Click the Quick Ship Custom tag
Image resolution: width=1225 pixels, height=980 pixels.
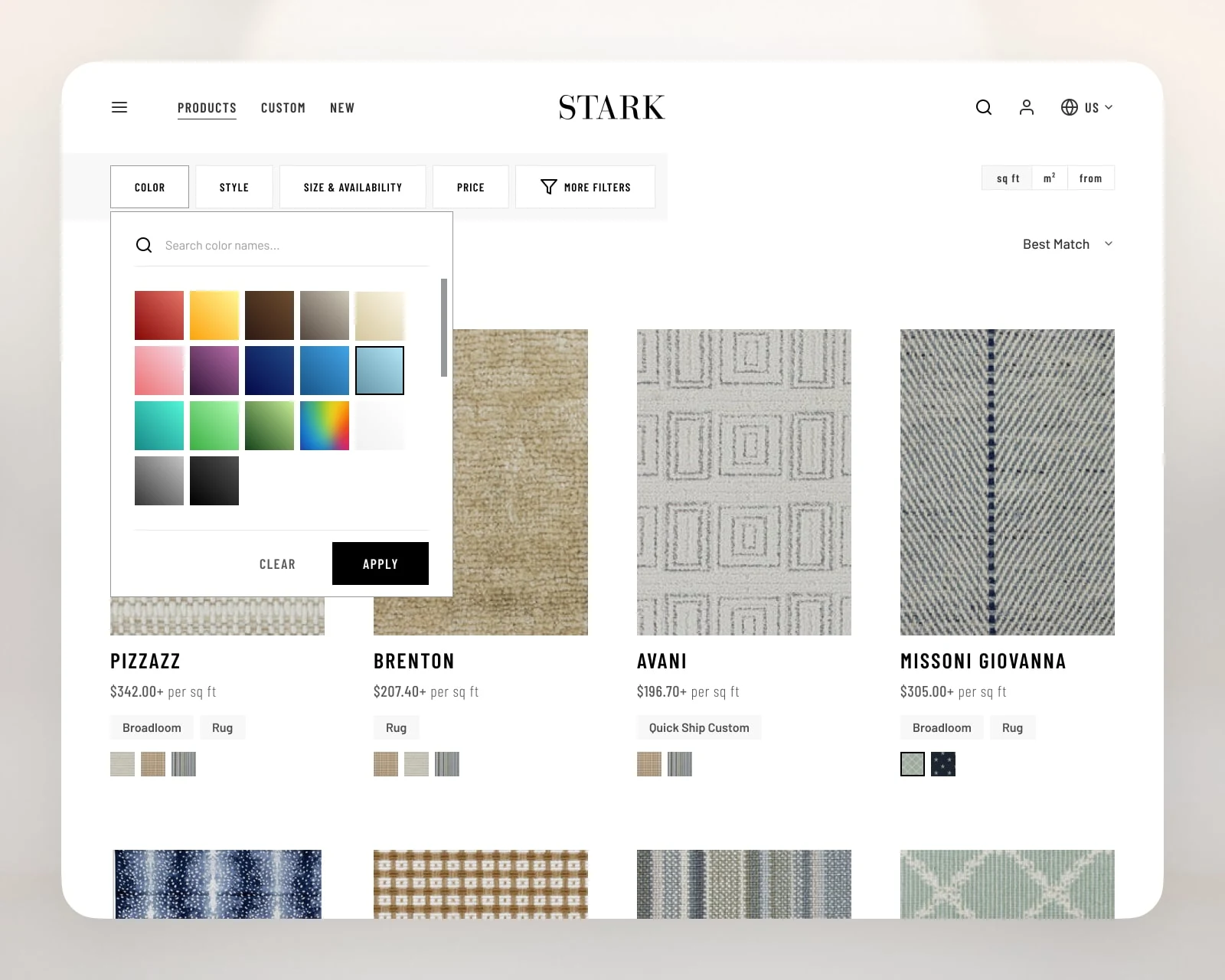click(699, 727)
